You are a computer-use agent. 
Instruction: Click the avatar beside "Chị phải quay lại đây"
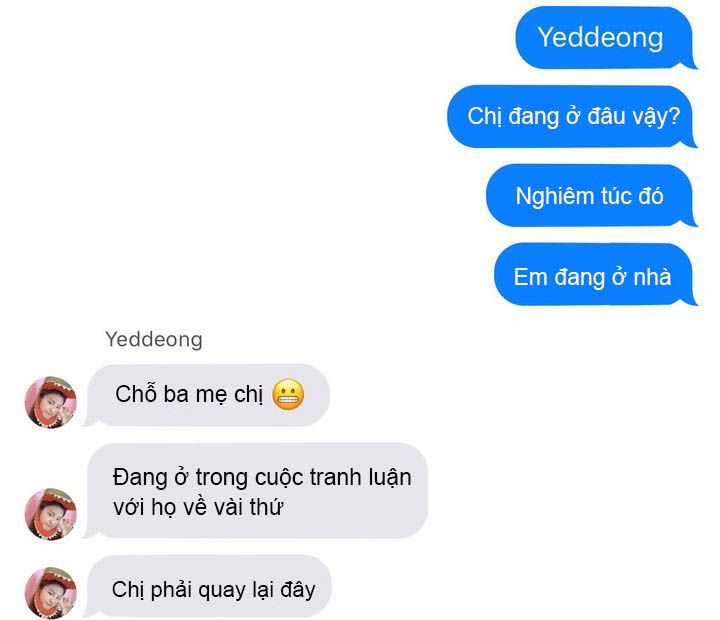51,593
